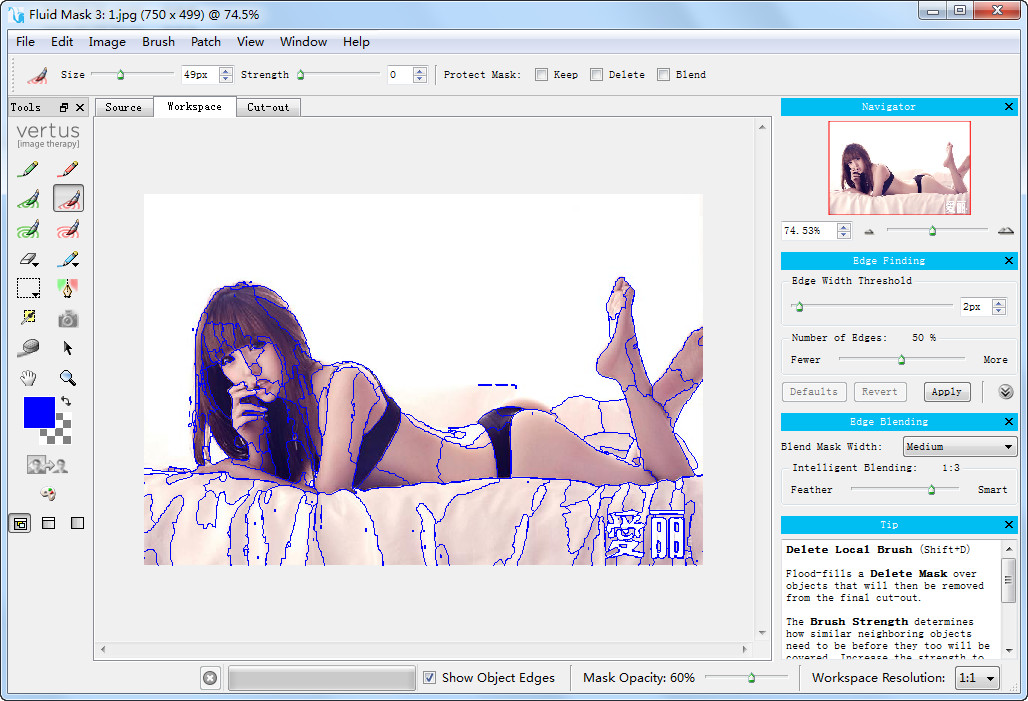Open the Patch menu
The height and width of the screenshot is (701, 1028).
[x=206, y=42]
